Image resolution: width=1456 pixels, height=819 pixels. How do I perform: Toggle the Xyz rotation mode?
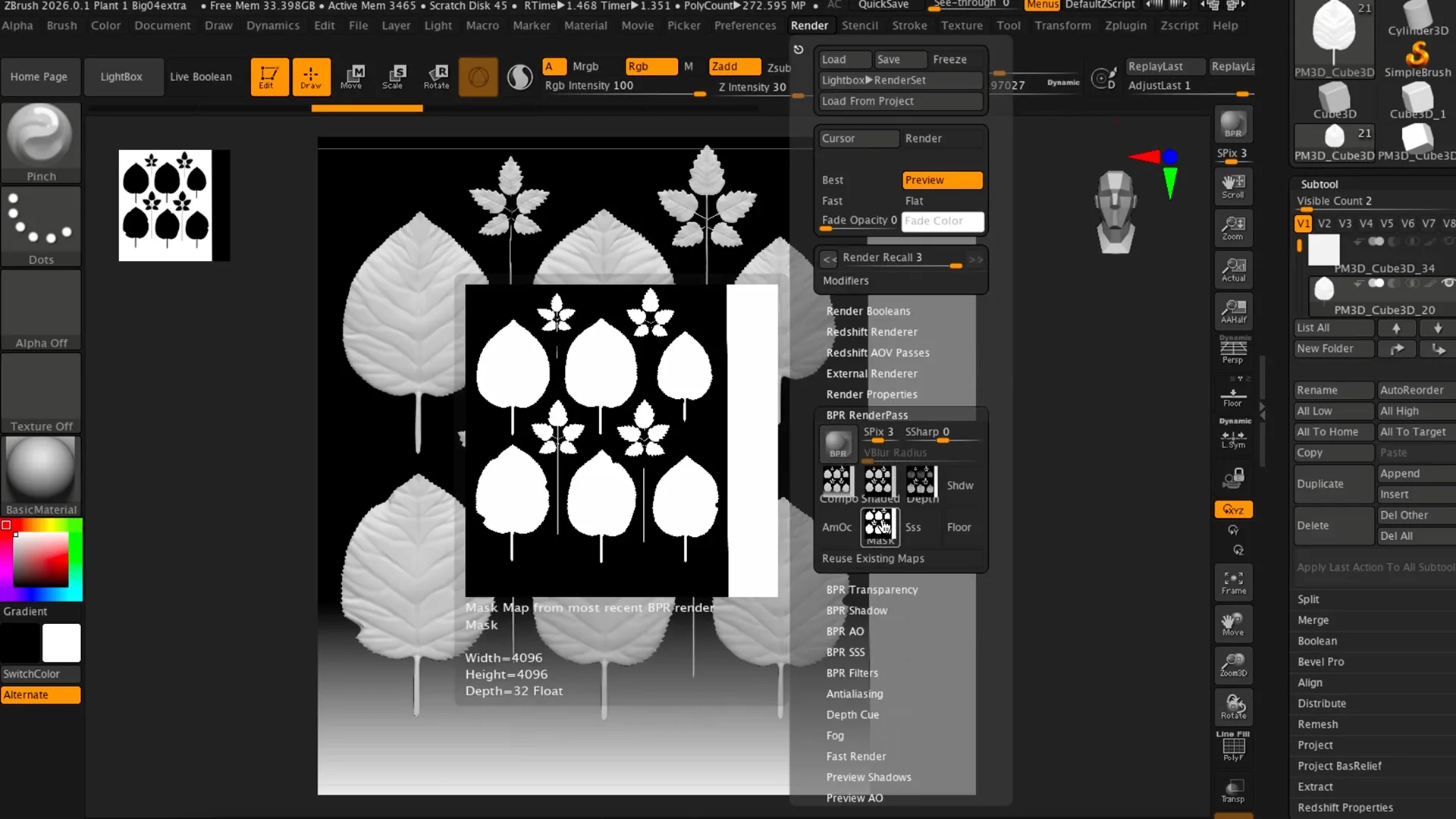[1233, 510]
